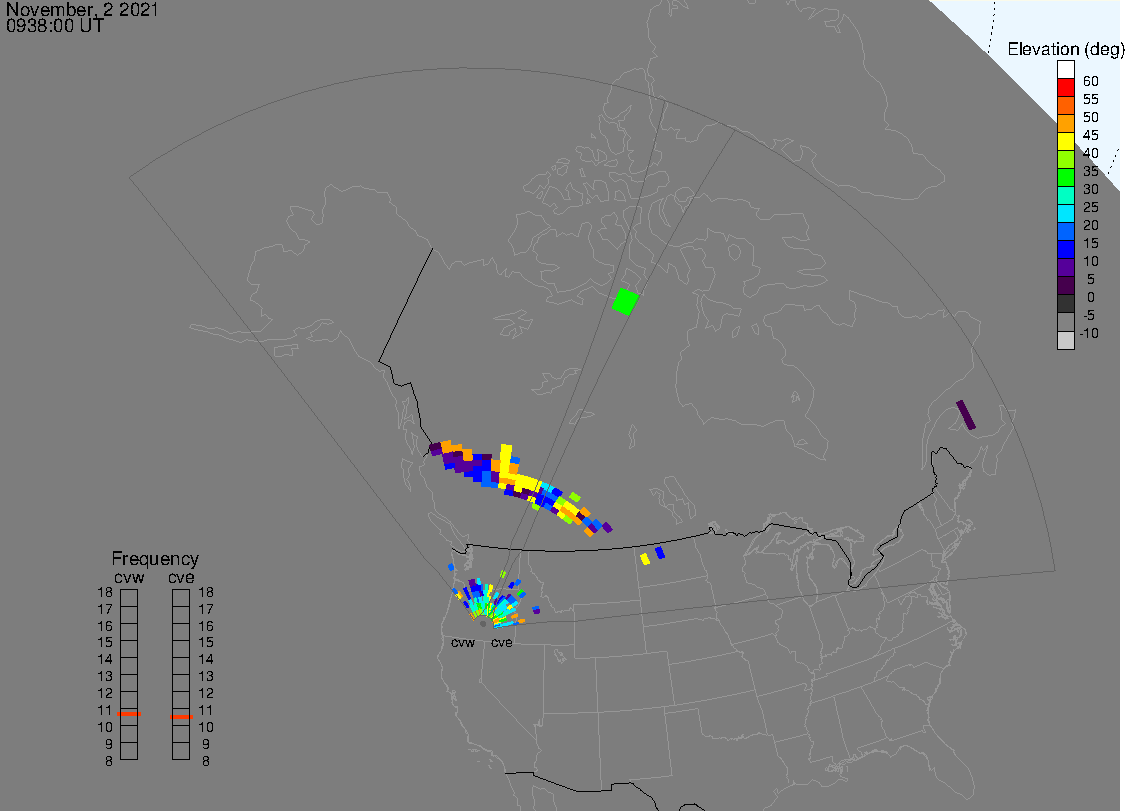Click the 'Elevation (deg)' legend title
The width and height of the screenshot is (1125, 811).
[1065, 49]
